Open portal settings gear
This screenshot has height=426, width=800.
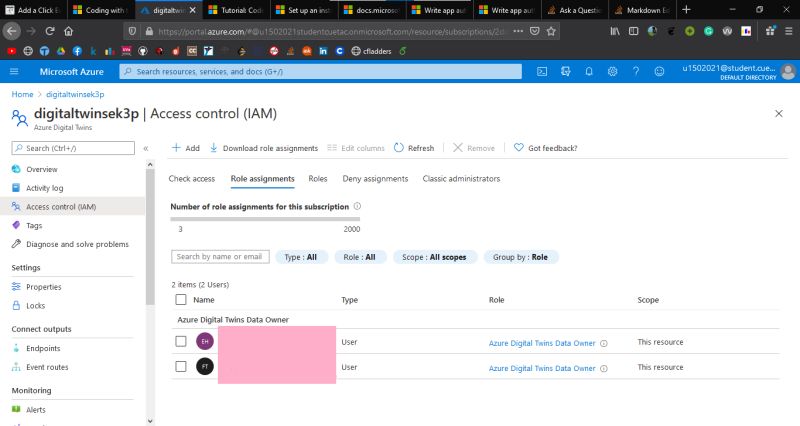point(612,71)
